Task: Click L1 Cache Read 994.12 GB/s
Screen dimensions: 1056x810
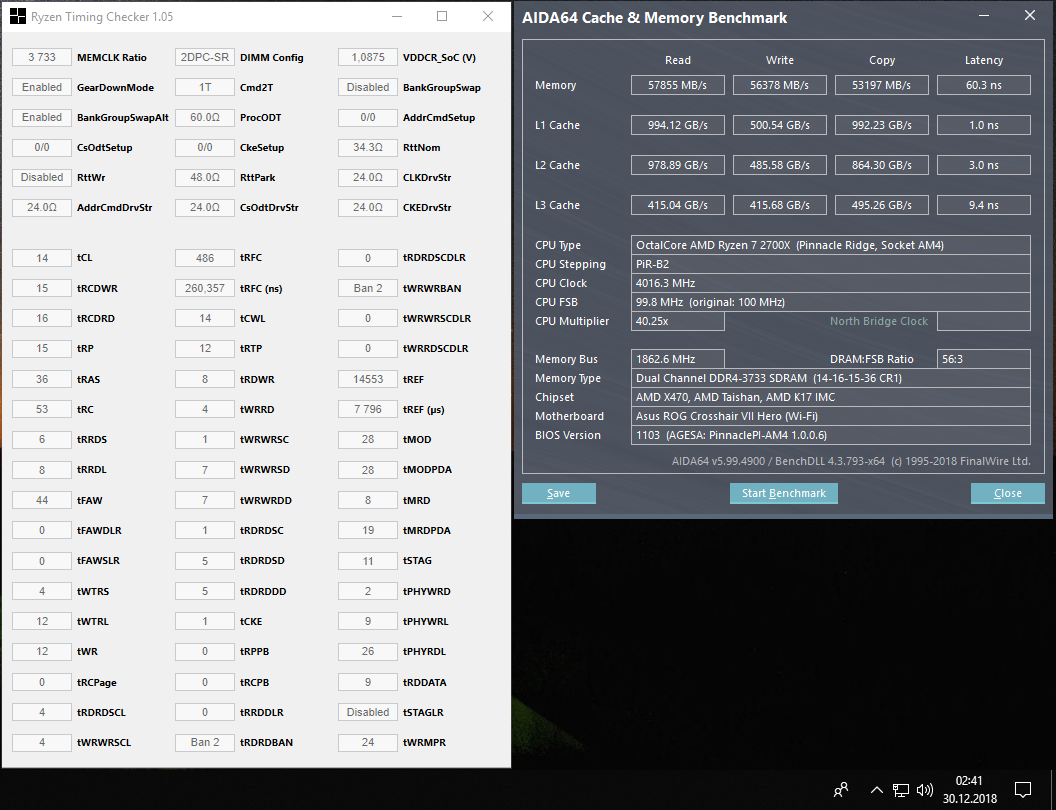Action: [678, 125]
